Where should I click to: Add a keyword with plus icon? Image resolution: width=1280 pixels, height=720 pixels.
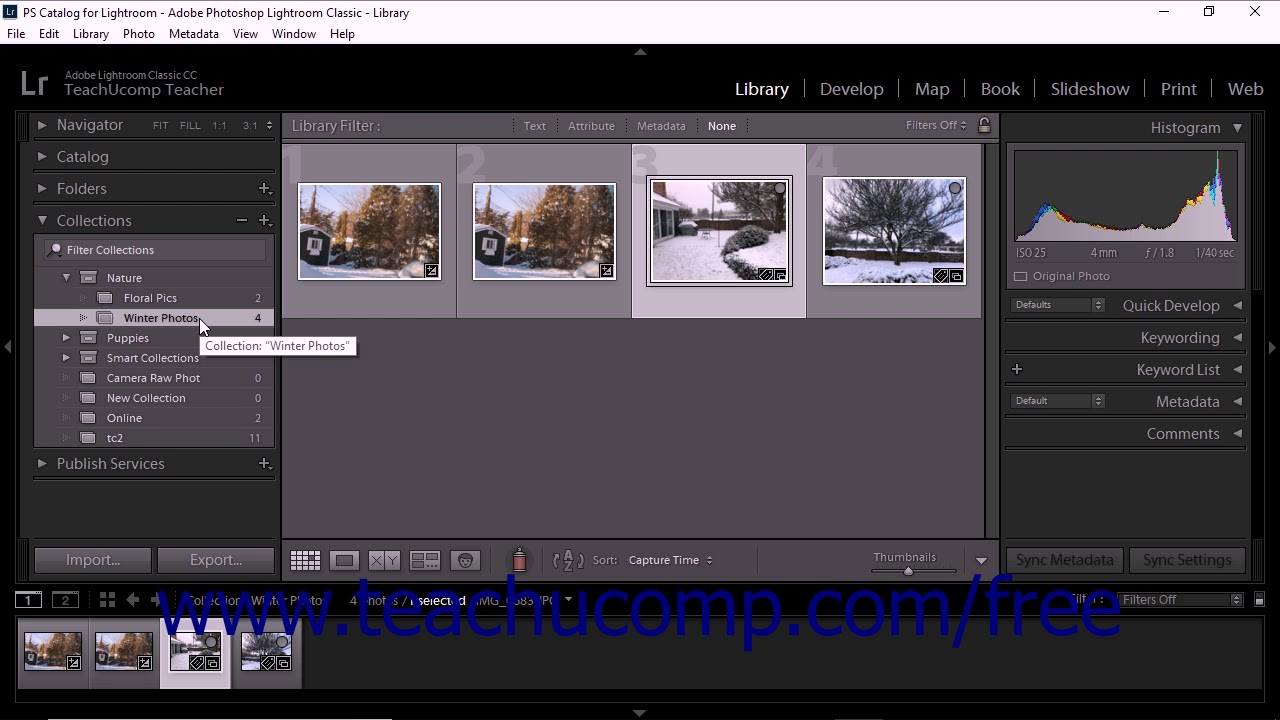pos(1017,369)
